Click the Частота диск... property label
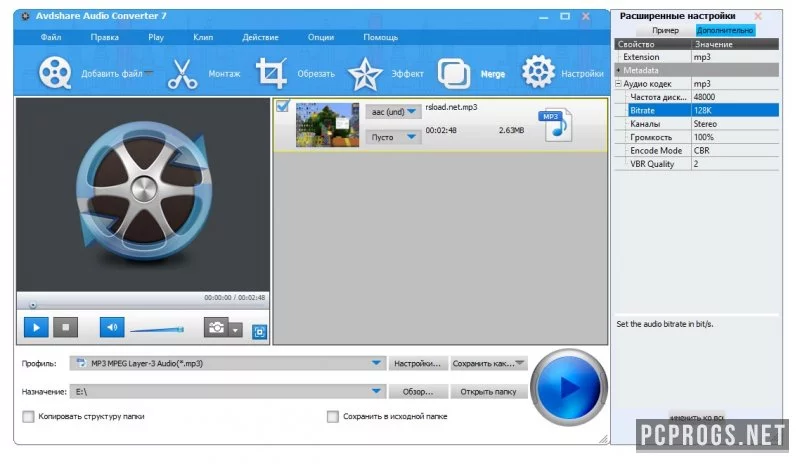Screen dimensions: 800x467 tap(658, 96)
